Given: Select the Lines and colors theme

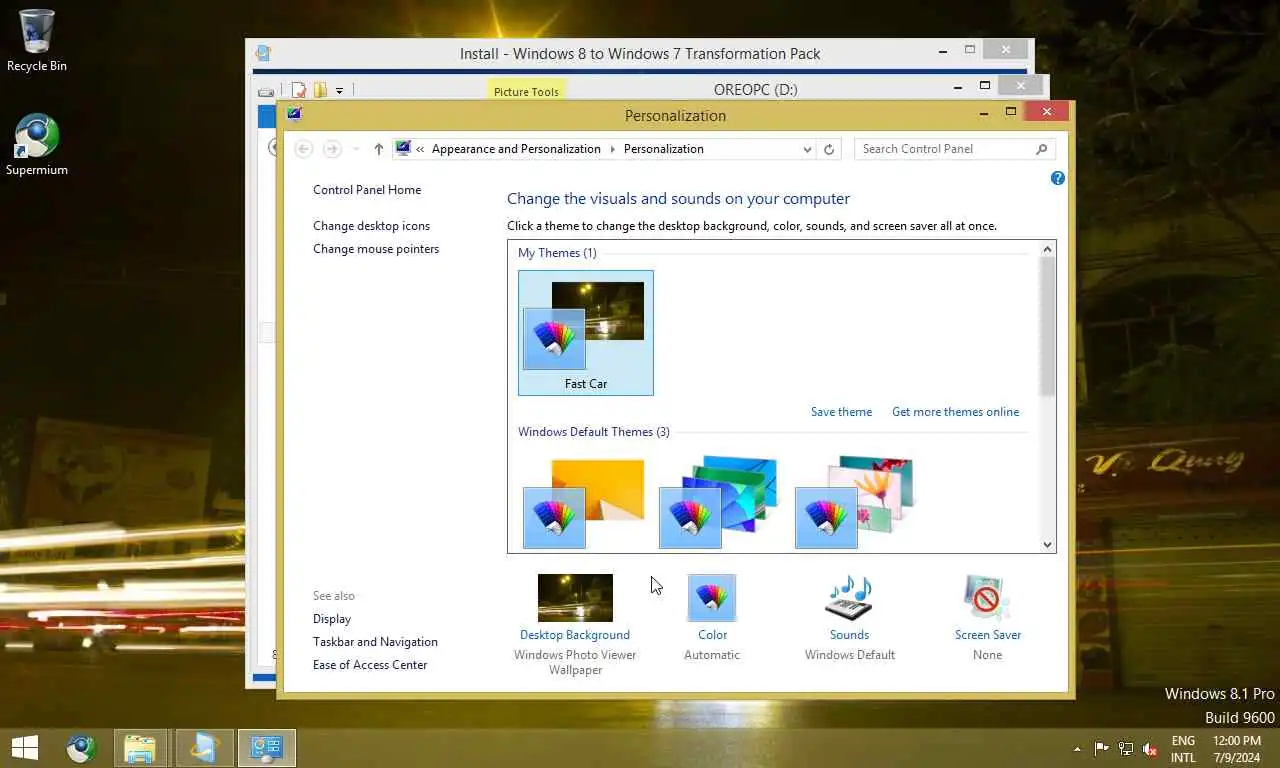Looking at the screenshot, I should 720,503.
